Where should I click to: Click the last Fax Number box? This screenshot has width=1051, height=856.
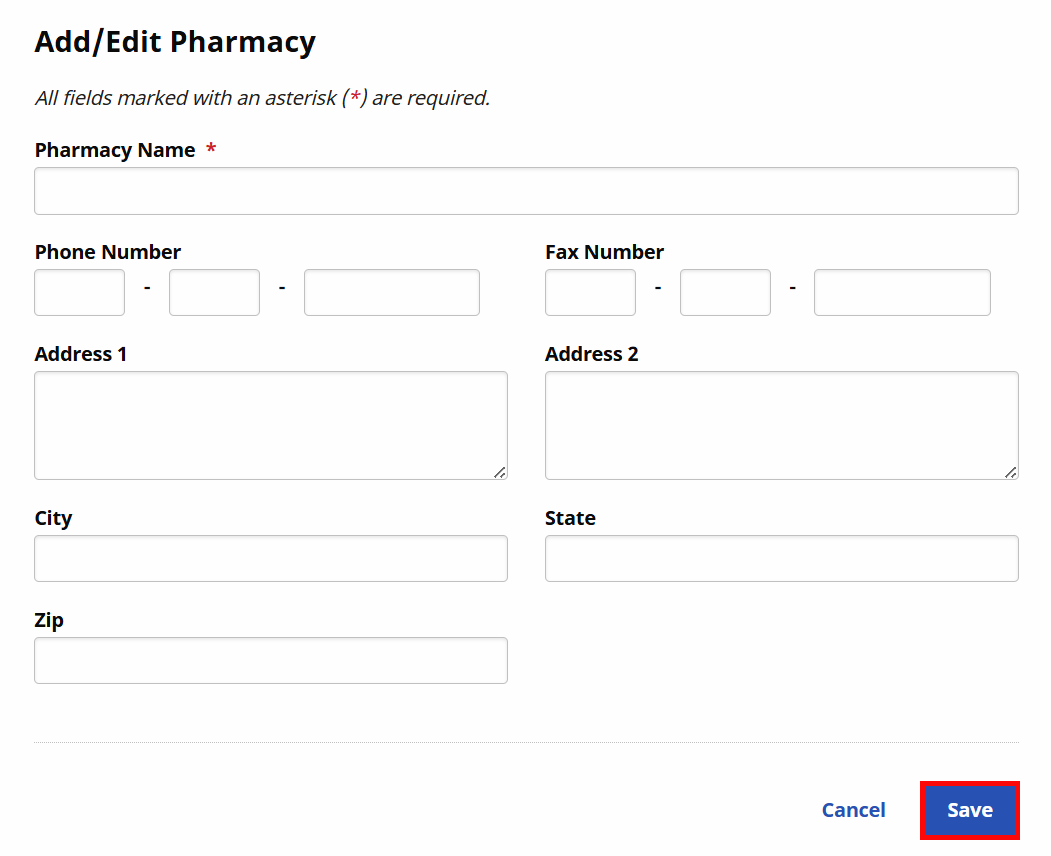point(902,292)
